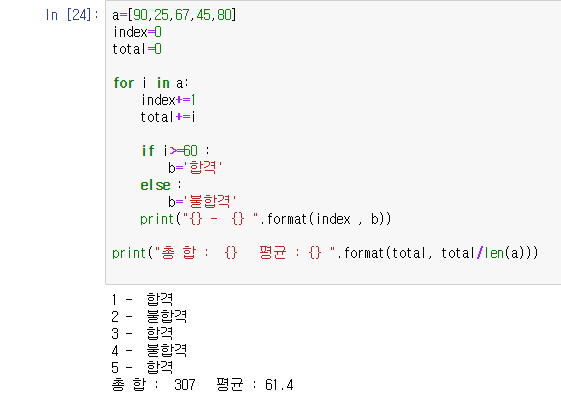Viewport: 561px width, 411px height.
Task: Click the print format(index , b) line
Action: [265, 219]
